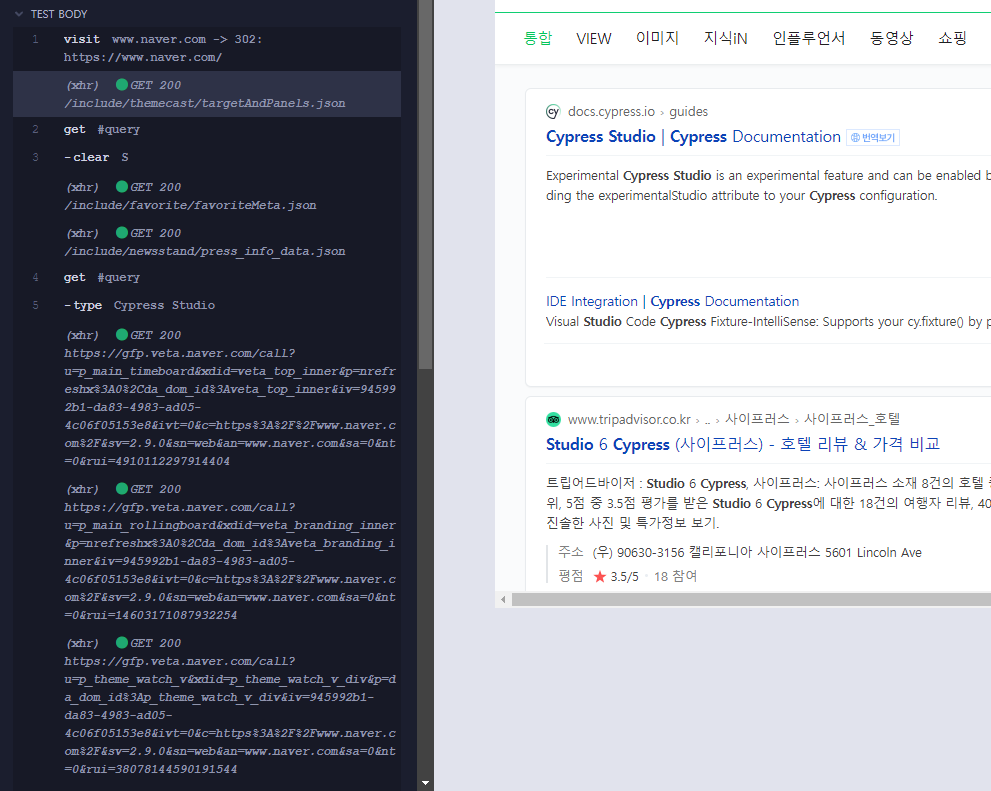Image resolution: width=991 pixels, height=791 pixels.
Task: Click the 18 참여 participant count
Action: 675,576
